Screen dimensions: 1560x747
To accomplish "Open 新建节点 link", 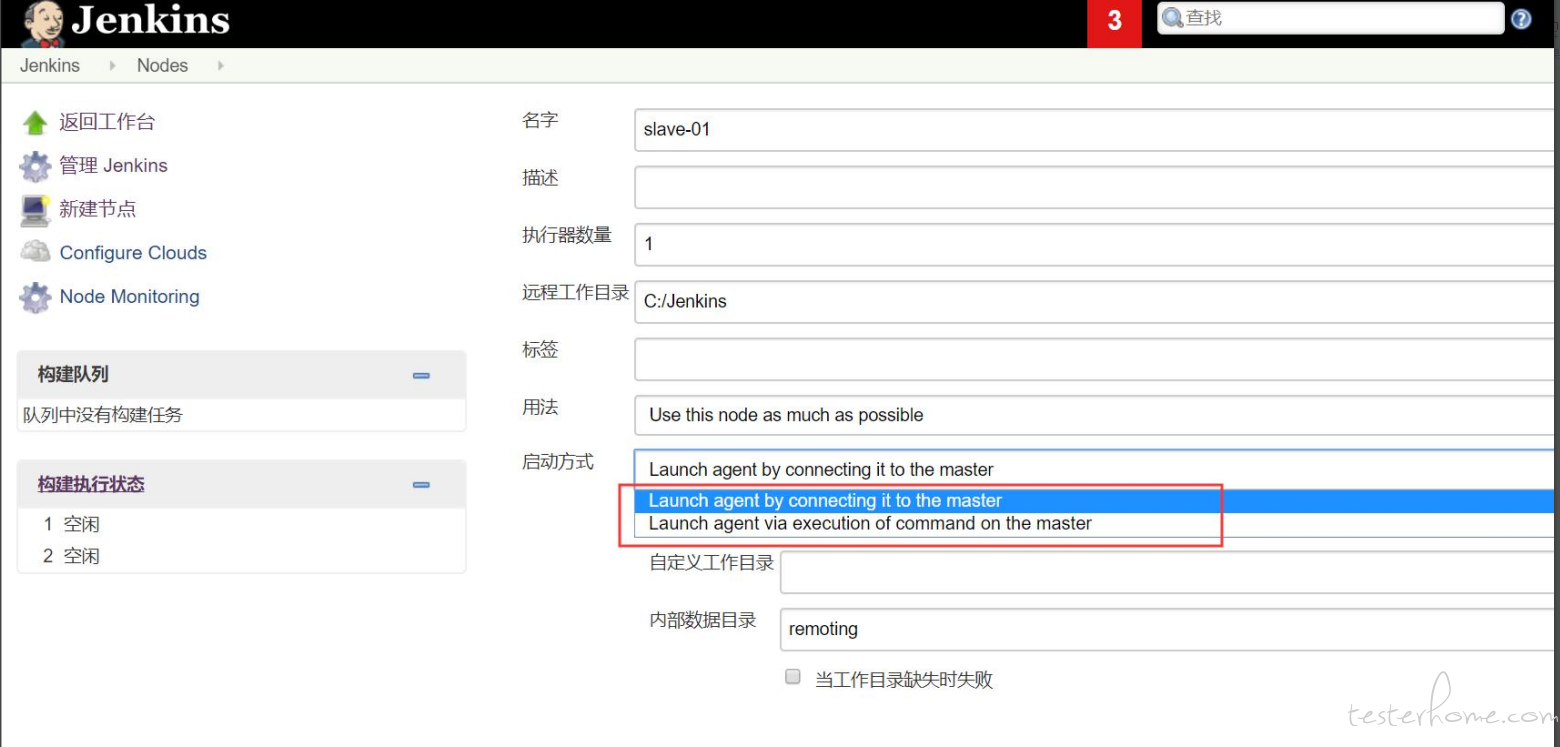I will pos(97,209).
